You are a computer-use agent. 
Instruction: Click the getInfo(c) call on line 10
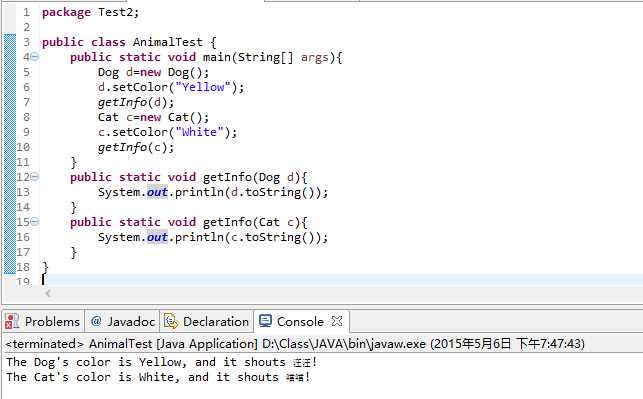coord(136,147)
